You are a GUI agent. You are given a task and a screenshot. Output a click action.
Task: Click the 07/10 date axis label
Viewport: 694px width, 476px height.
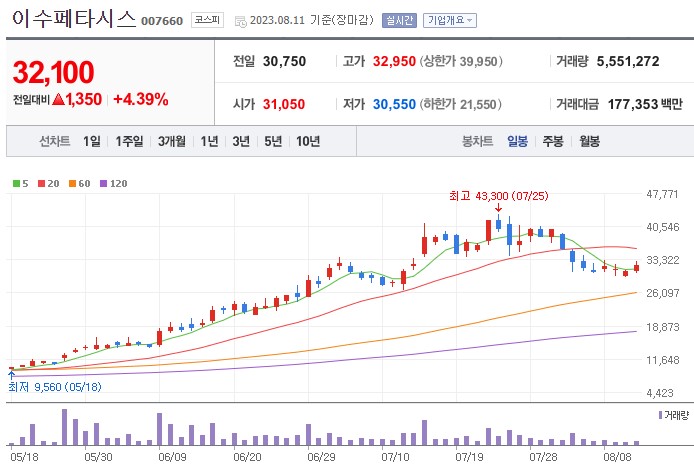pyautogui.click(x=395, y=457)
